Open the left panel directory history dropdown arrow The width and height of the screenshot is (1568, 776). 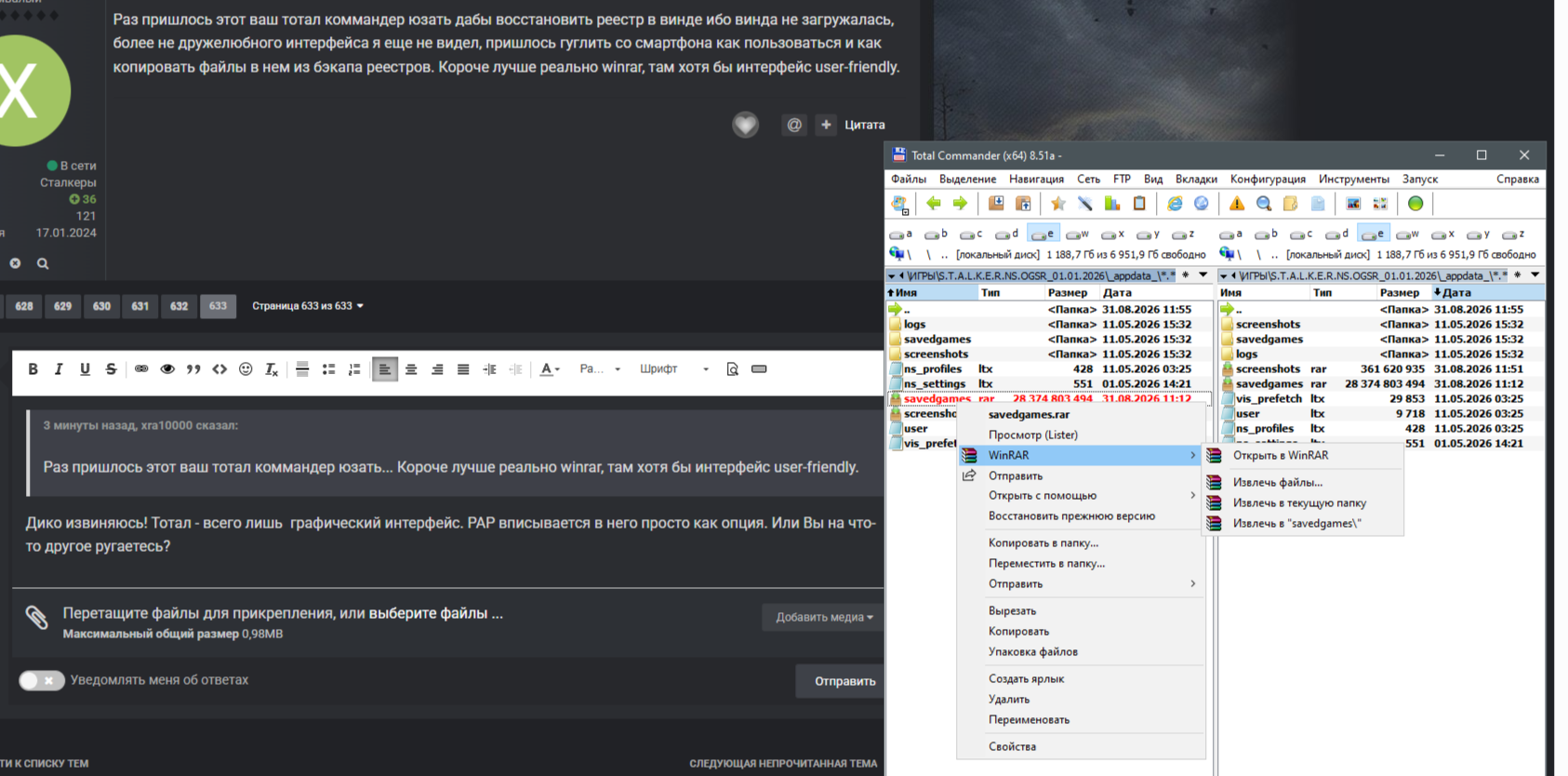click(1203, 275)
